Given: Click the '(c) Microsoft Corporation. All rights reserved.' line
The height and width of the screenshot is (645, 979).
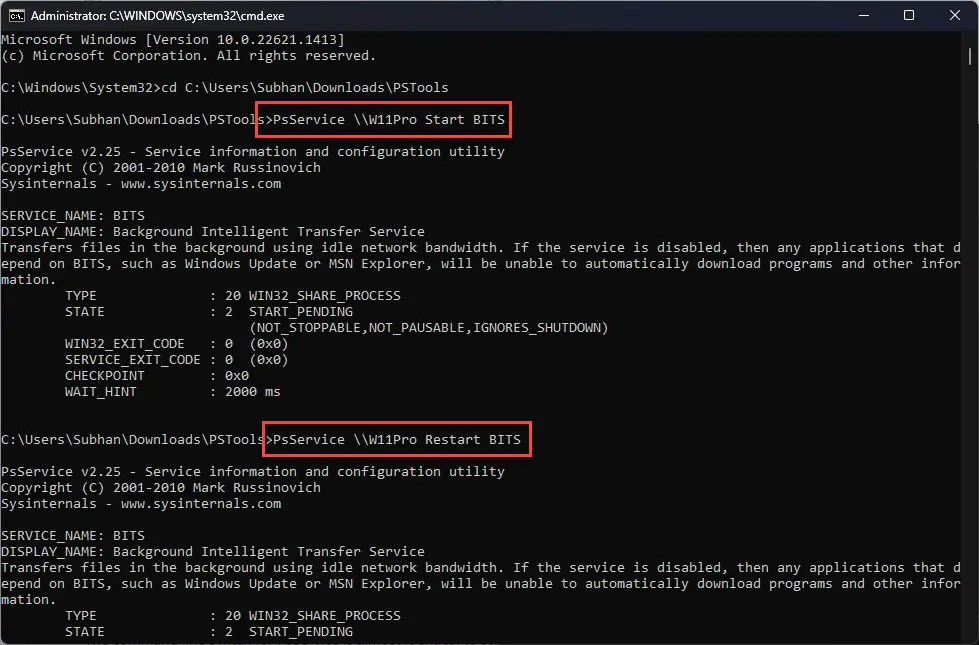Looking at the screenshot, I should 189,56.
